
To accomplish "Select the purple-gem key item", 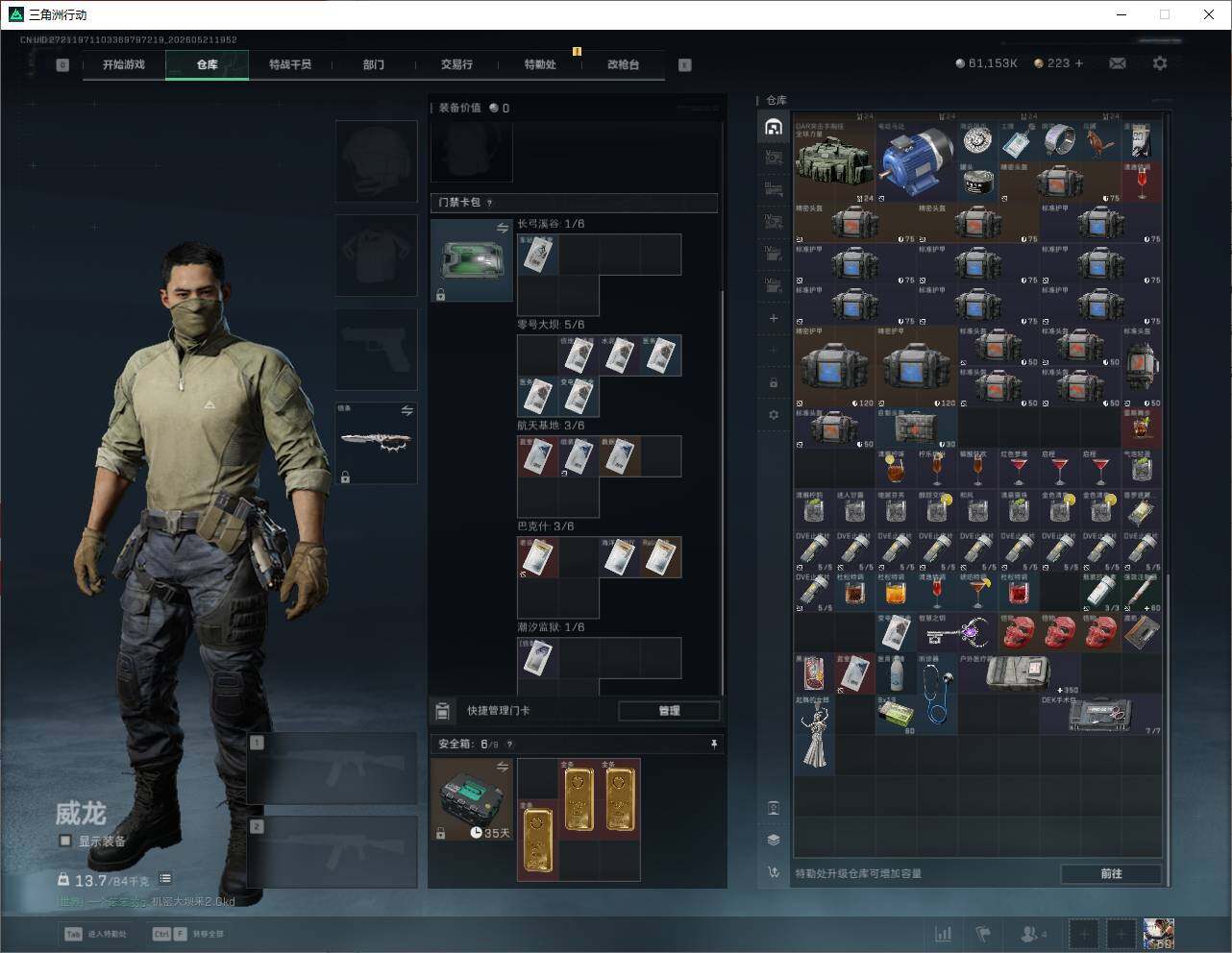I will coord(957,633).
